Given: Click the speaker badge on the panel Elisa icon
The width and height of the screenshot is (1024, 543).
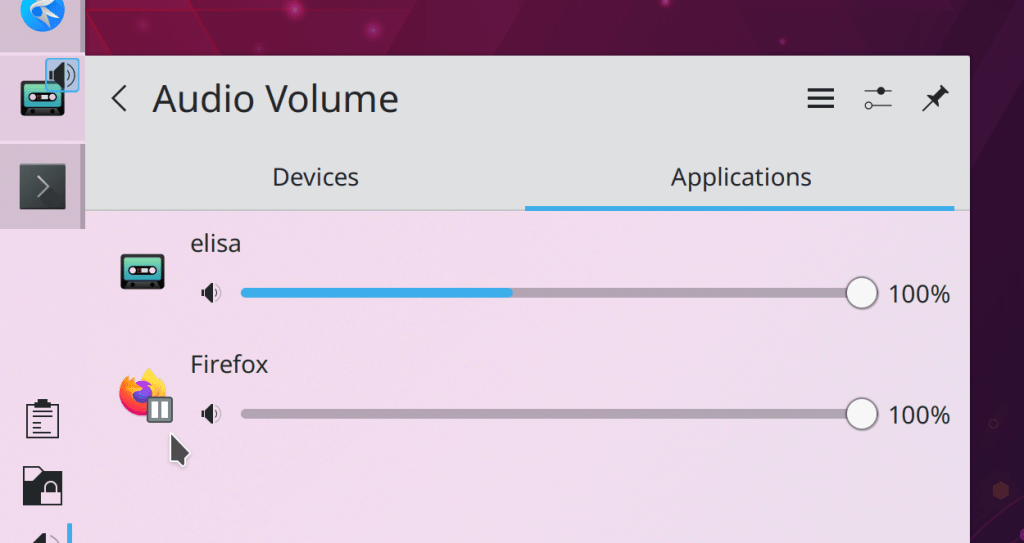Looking at the screenshot, I should (x=63, y=75).
